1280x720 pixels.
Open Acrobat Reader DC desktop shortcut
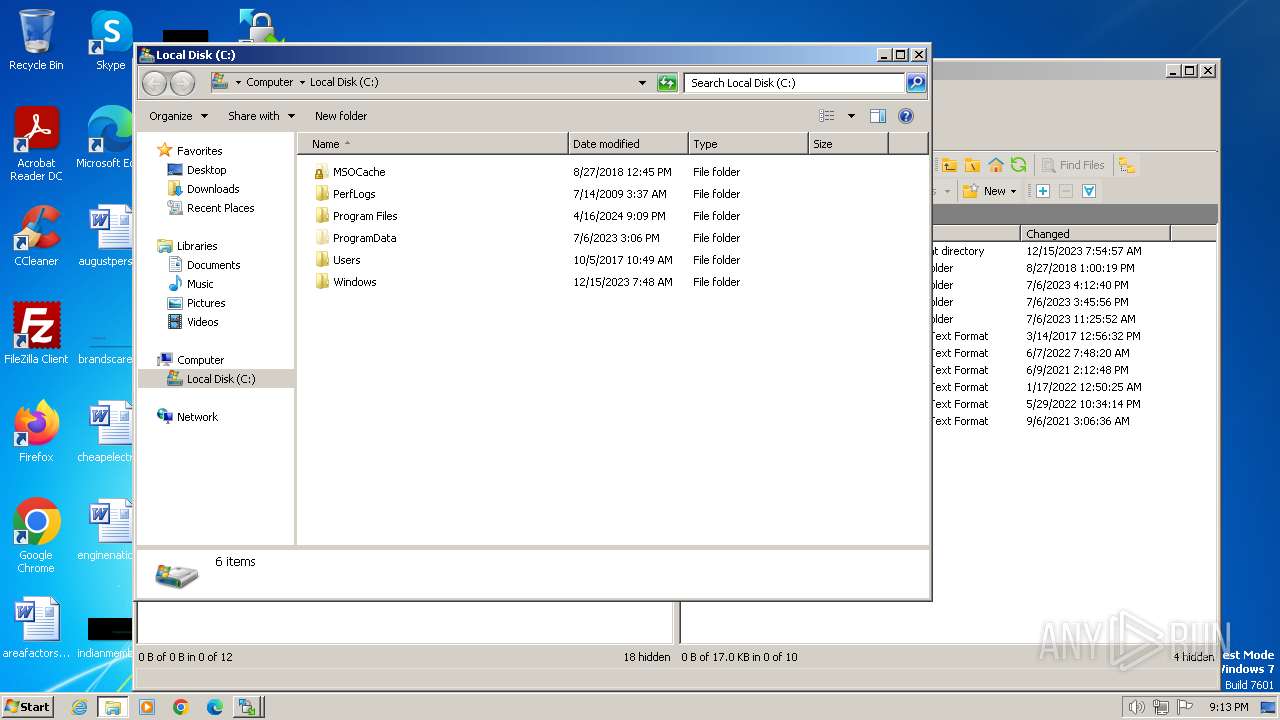[x=36, y=144]
